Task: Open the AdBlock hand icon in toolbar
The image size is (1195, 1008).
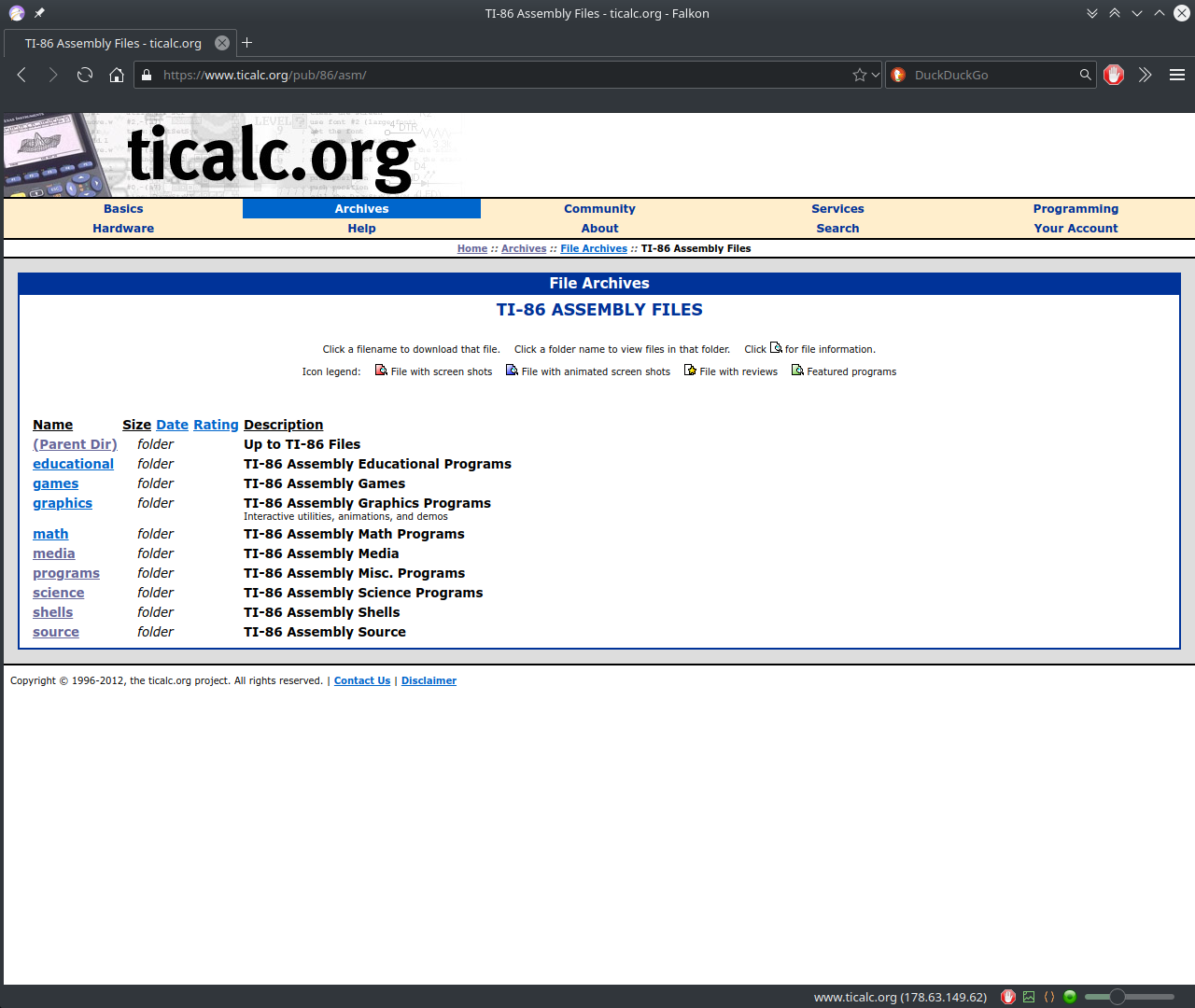Action: pos(1113,75)
